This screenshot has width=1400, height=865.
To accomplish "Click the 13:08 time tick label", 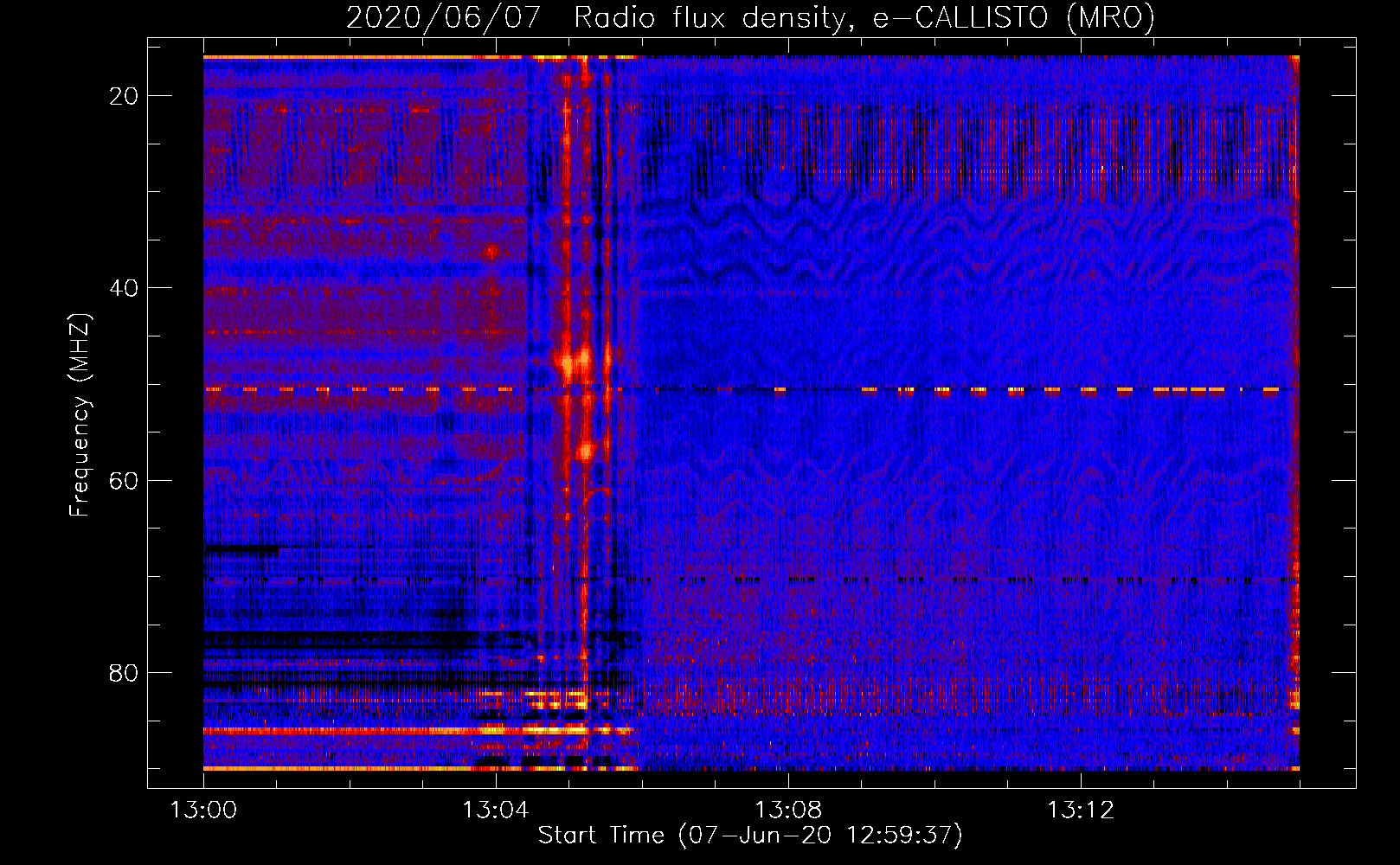I will tap(788, 811).
